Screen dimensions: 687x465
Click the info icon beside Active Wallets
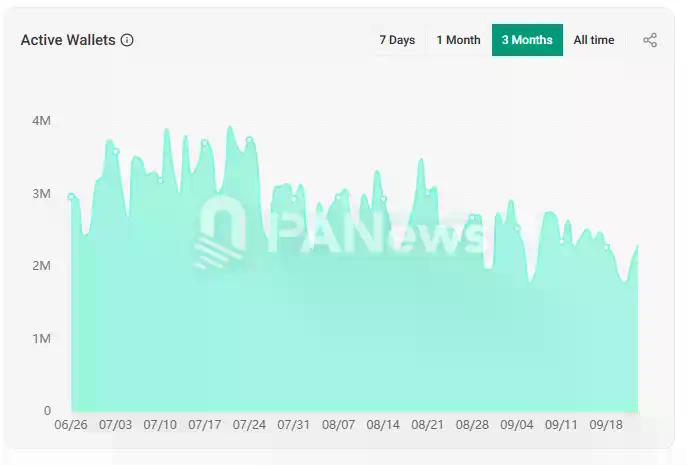tap(127, 40)
